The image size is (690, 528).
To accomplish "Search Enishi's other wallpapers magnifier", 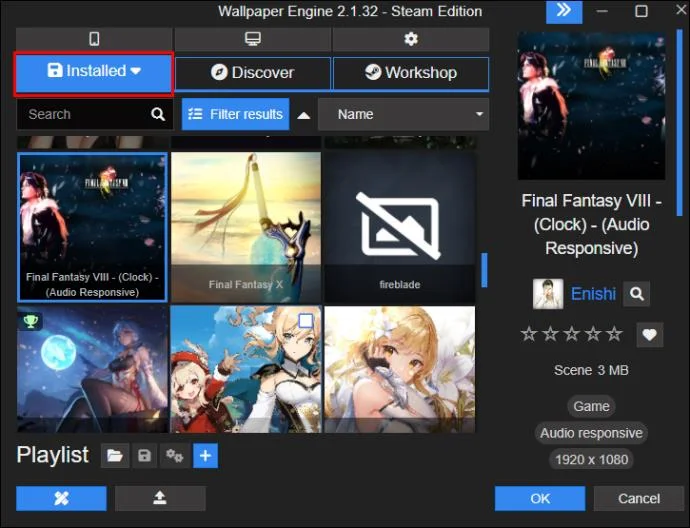I will tap(637, 293).
